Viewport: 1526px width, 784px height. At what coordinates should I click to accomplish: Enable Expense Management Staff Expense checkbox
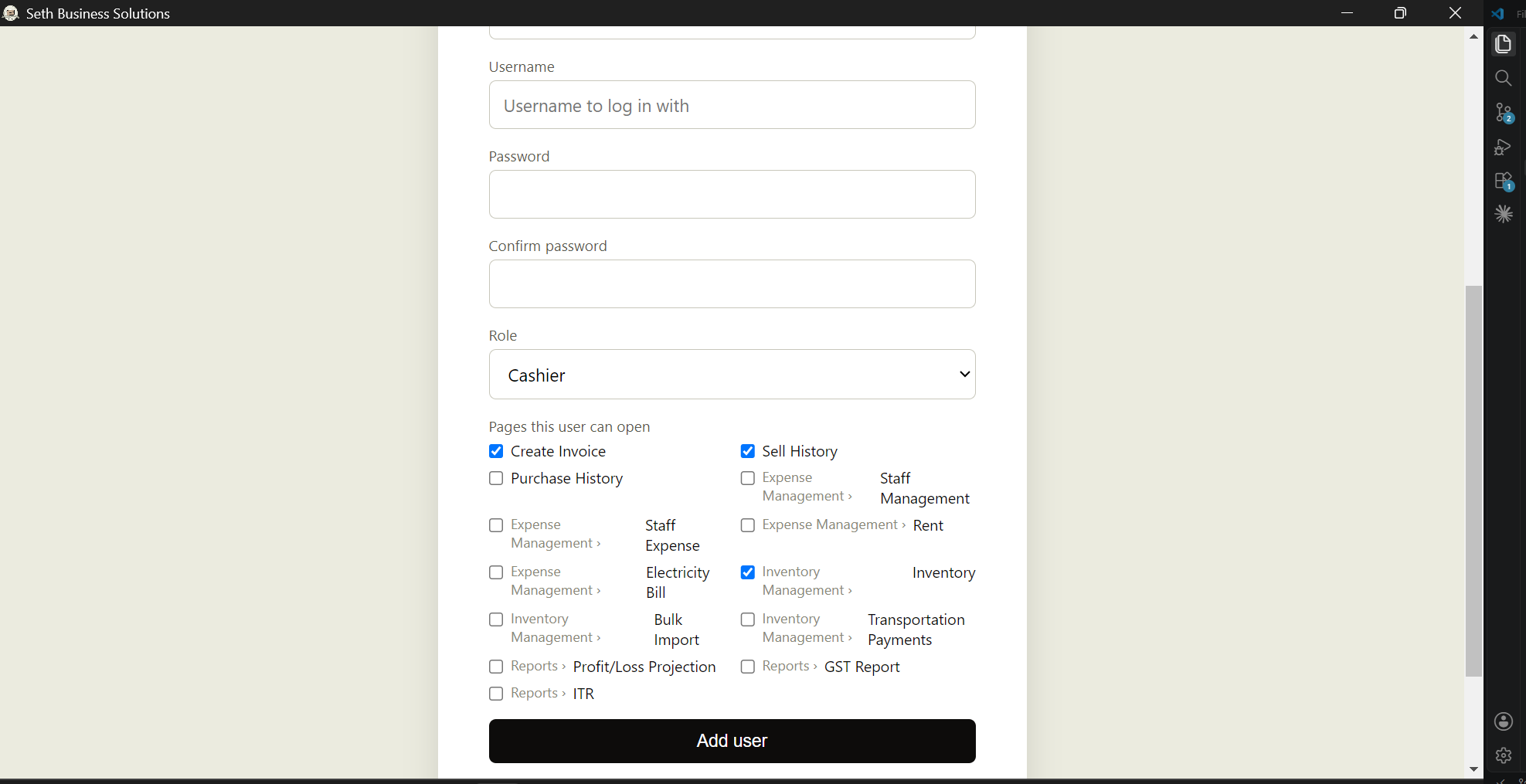[496, 525]
